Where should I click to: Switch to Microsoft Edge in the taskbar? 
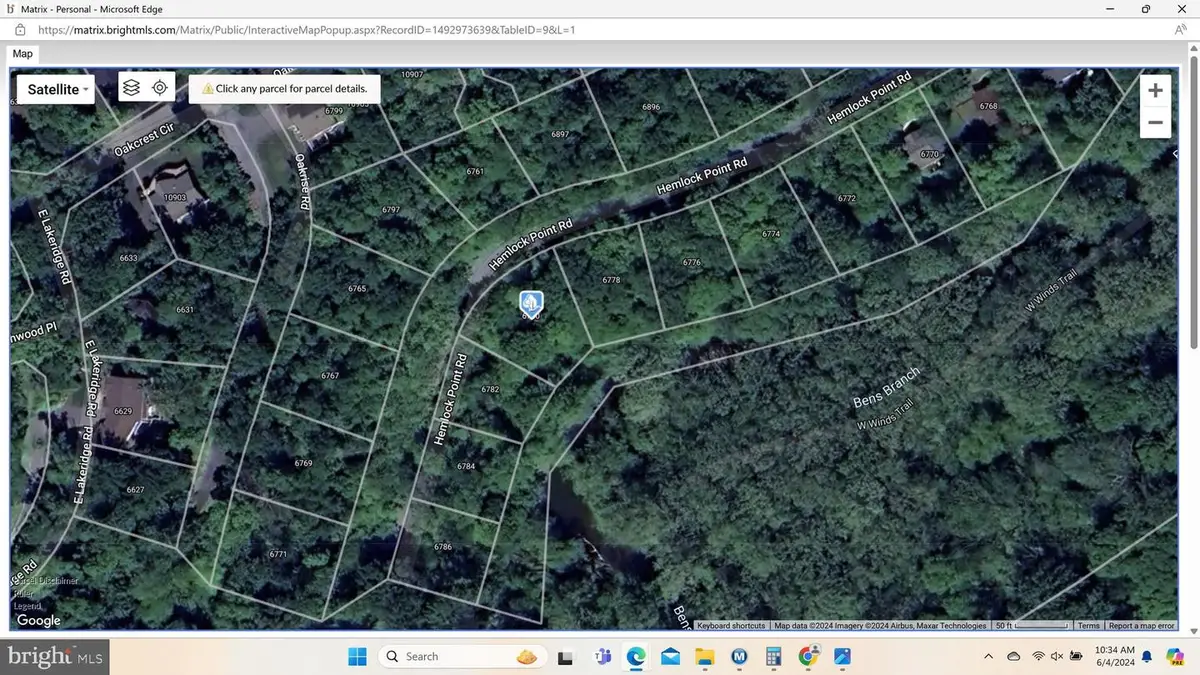[x=636, y=657]
